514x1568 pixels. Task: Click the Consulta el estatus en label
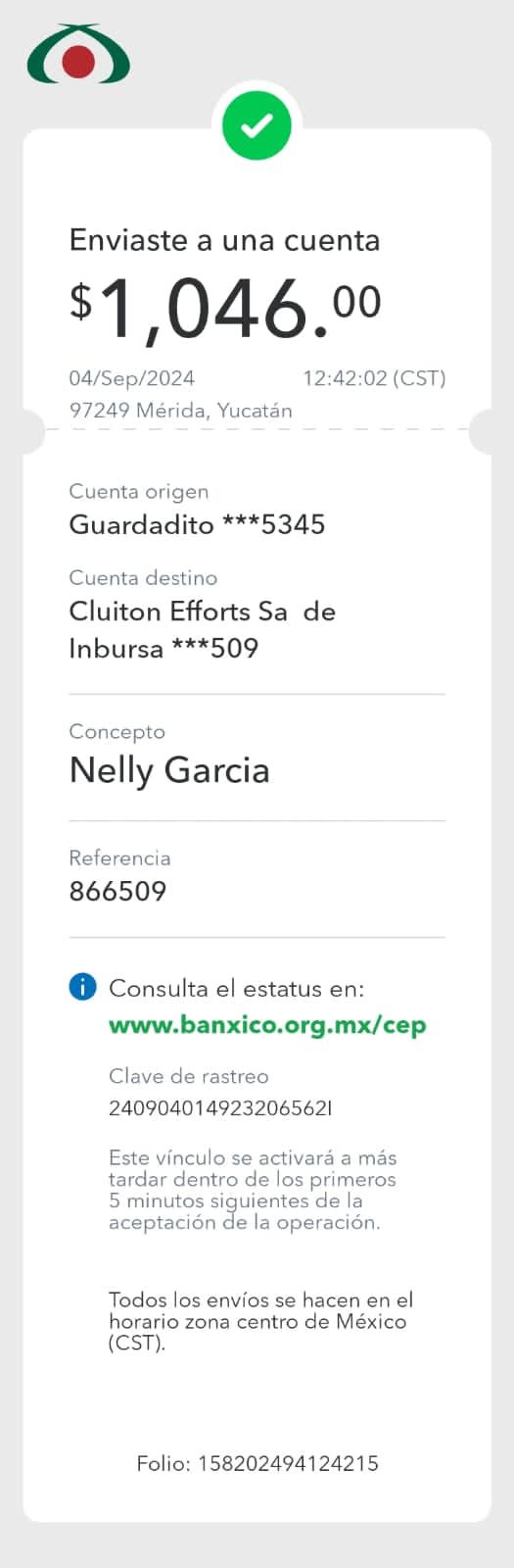[x=236, y=988]
